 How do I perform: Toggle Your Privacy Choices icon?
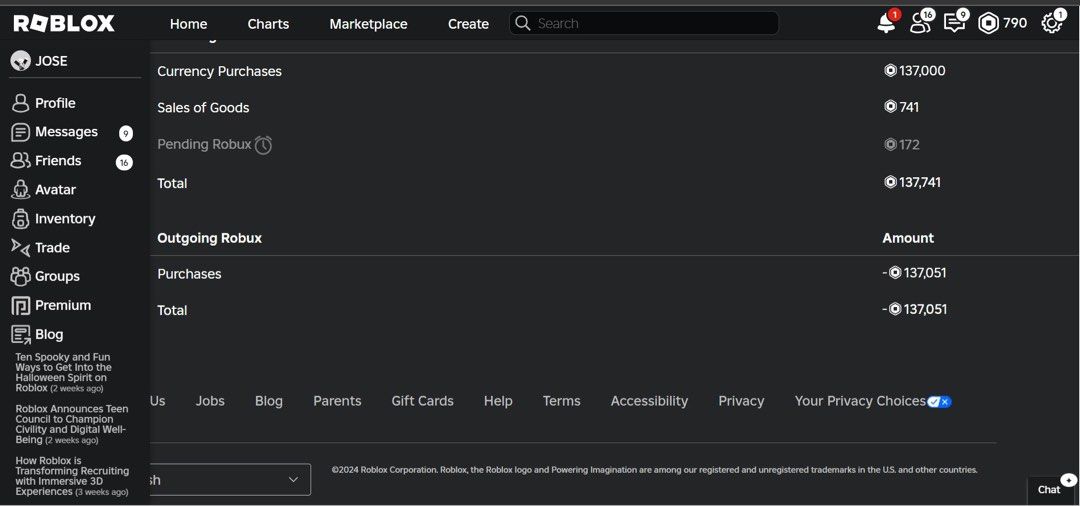pos(939,401)
